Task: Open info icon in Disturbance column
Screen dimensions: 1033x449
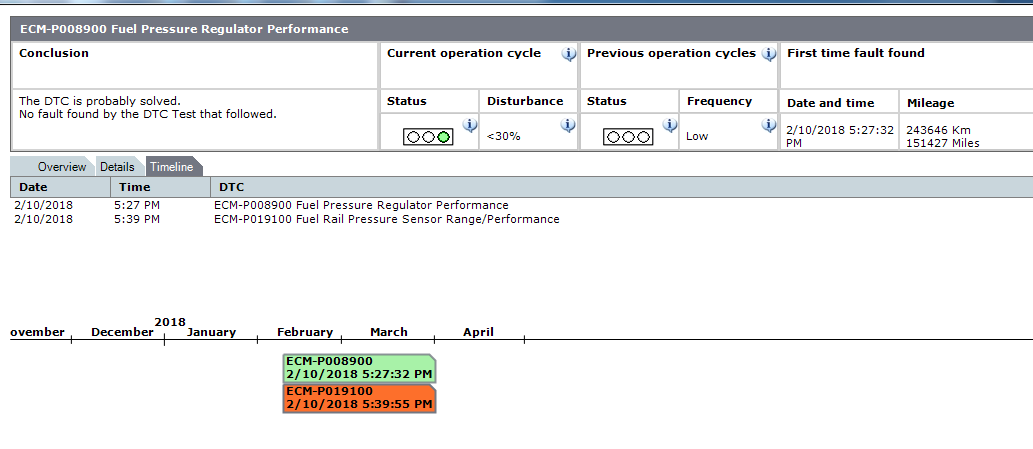Action: tap(568, 125)
